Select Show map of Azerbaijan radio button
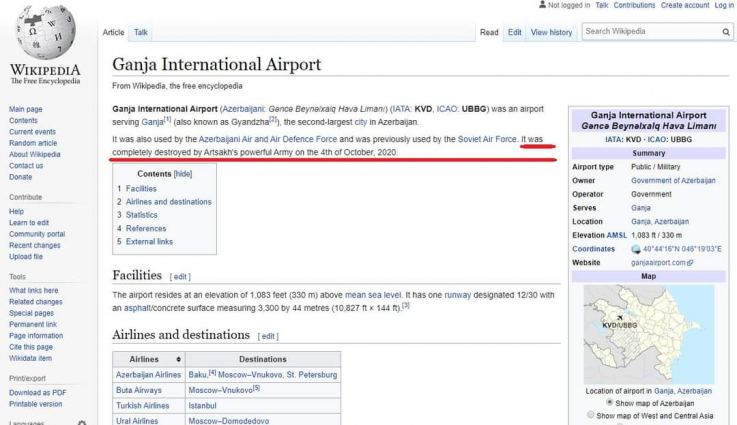737x425 pixels. click(610, 402)
